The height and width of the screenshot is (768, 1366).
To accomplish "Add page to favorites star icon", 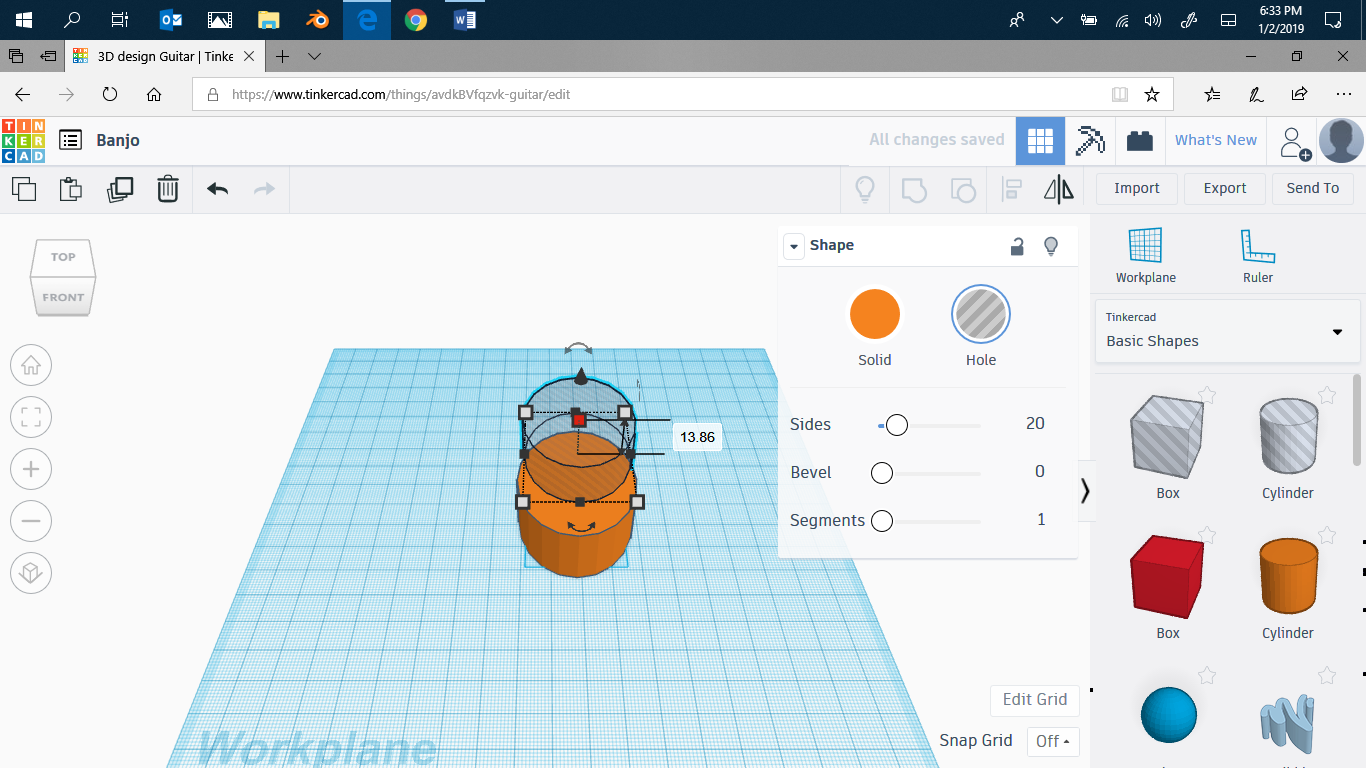I will [1152, 95].
